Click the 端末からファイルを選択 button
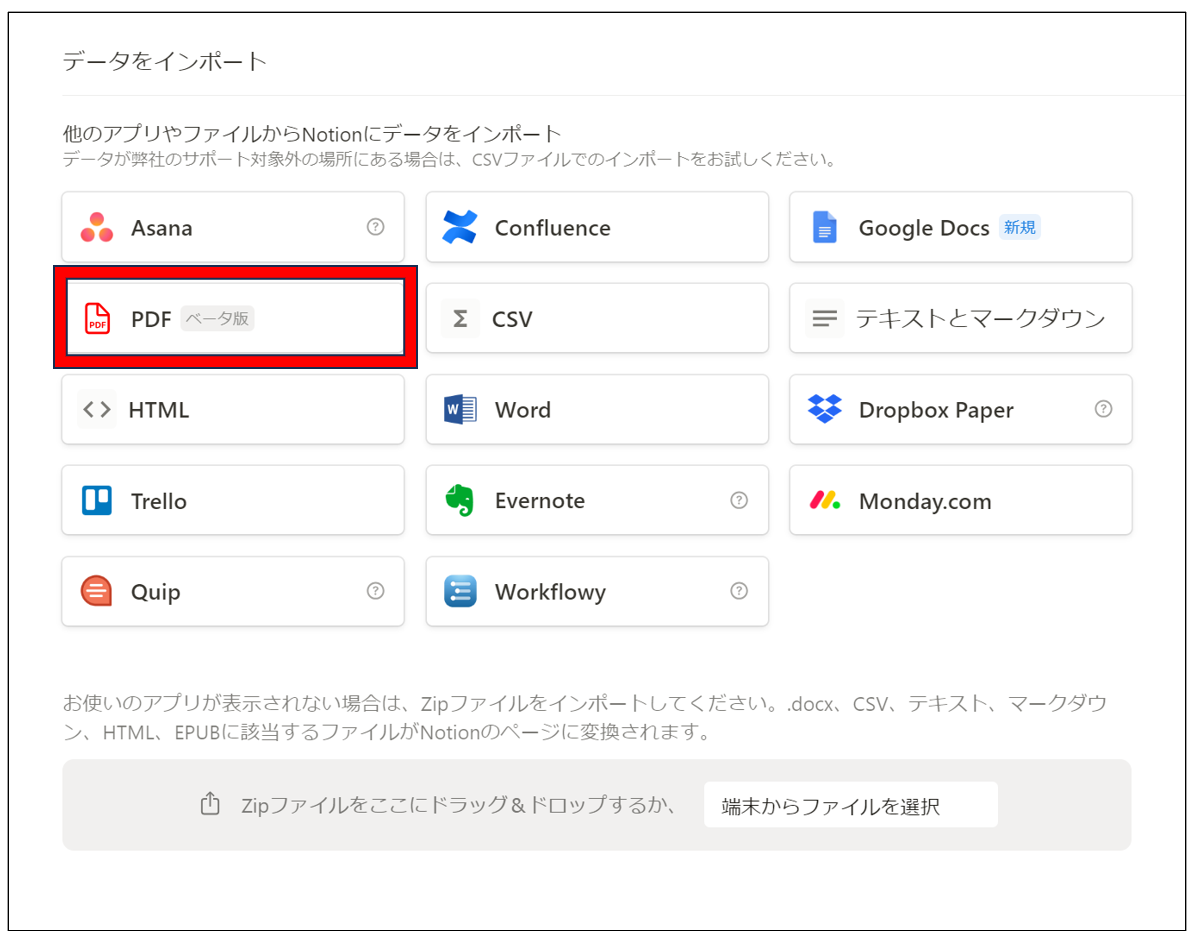 851,804
